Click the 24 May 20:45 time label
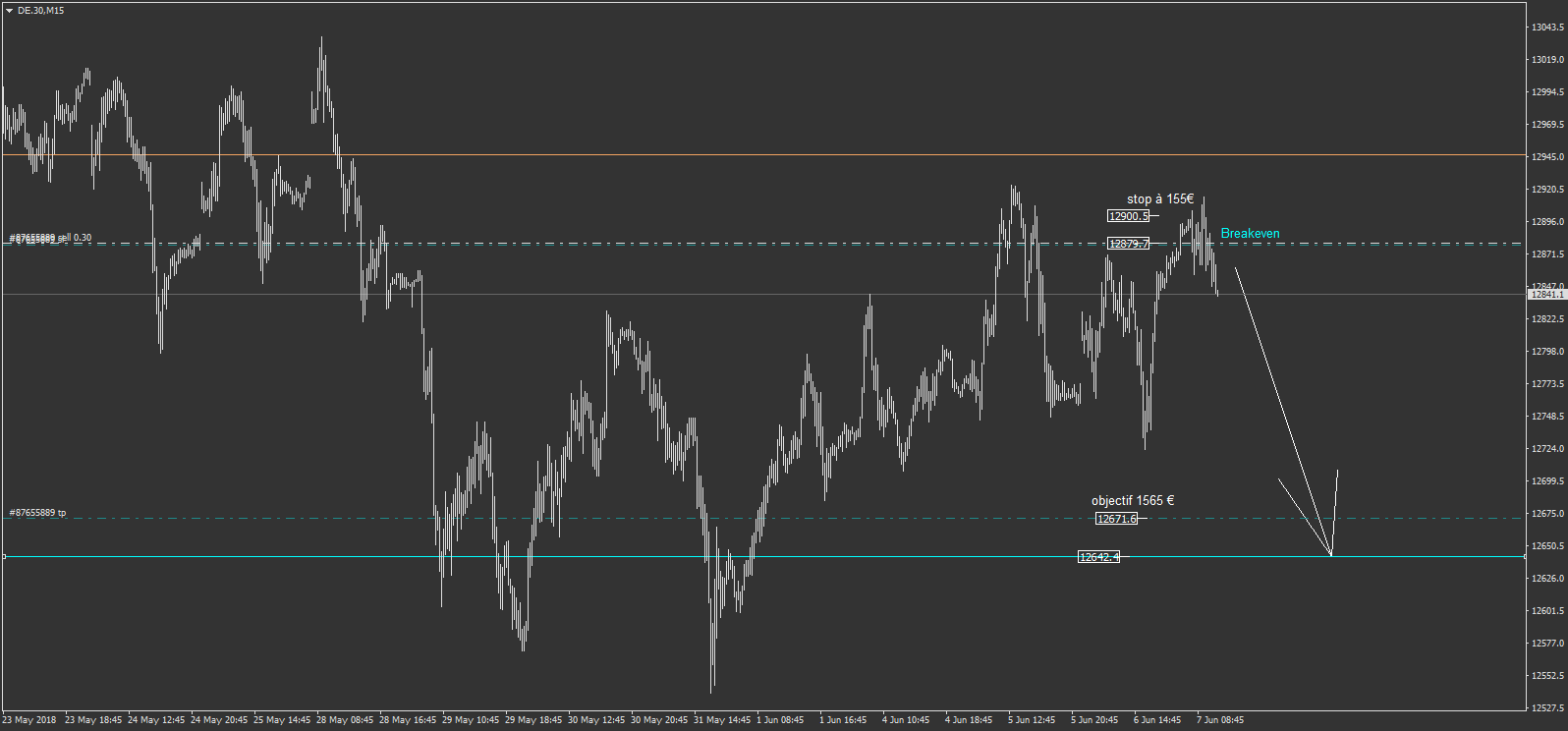 coord(219,720)
